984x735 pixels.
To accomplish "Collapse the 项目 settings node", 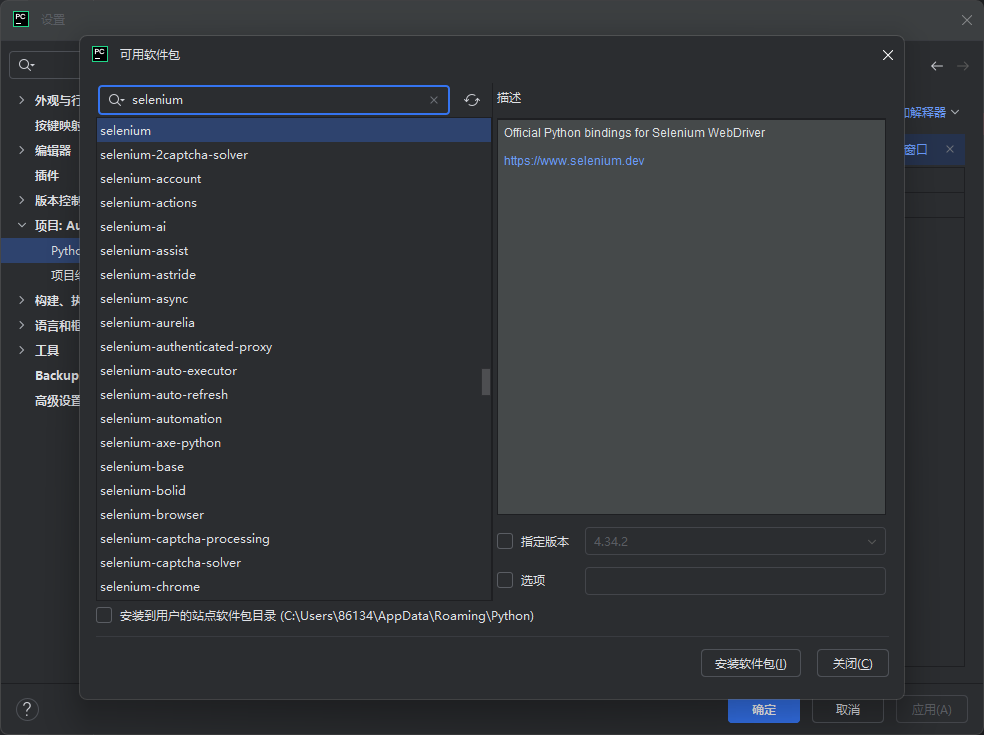I will [x=21, y=225].
